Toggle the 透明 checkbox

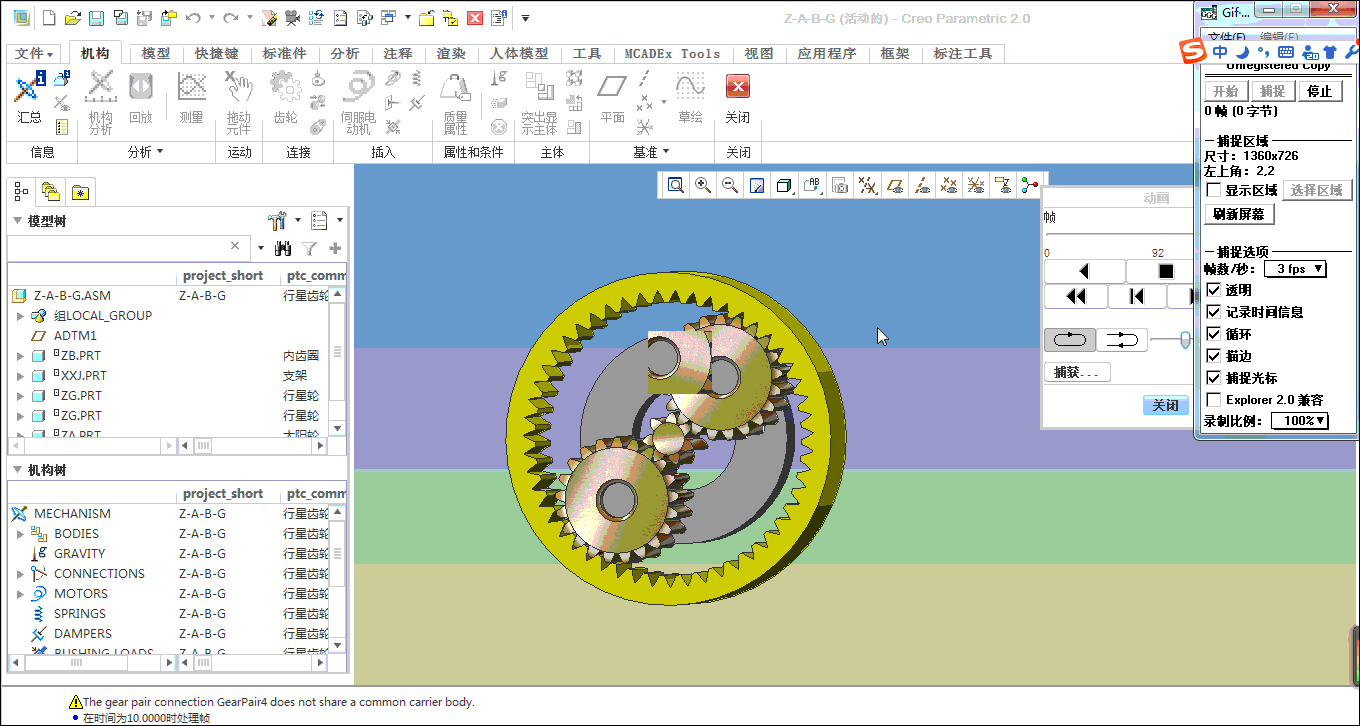coord(1214,290)
